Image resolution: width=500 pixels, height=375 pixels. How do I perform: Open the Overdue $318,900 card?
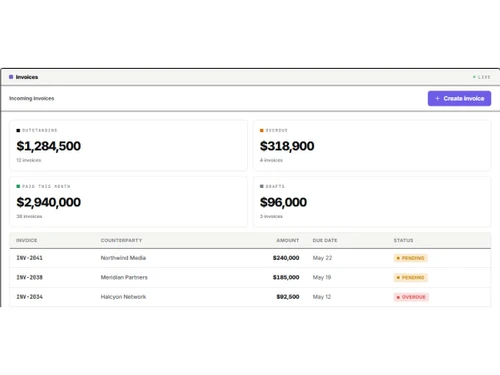point(372,145)
